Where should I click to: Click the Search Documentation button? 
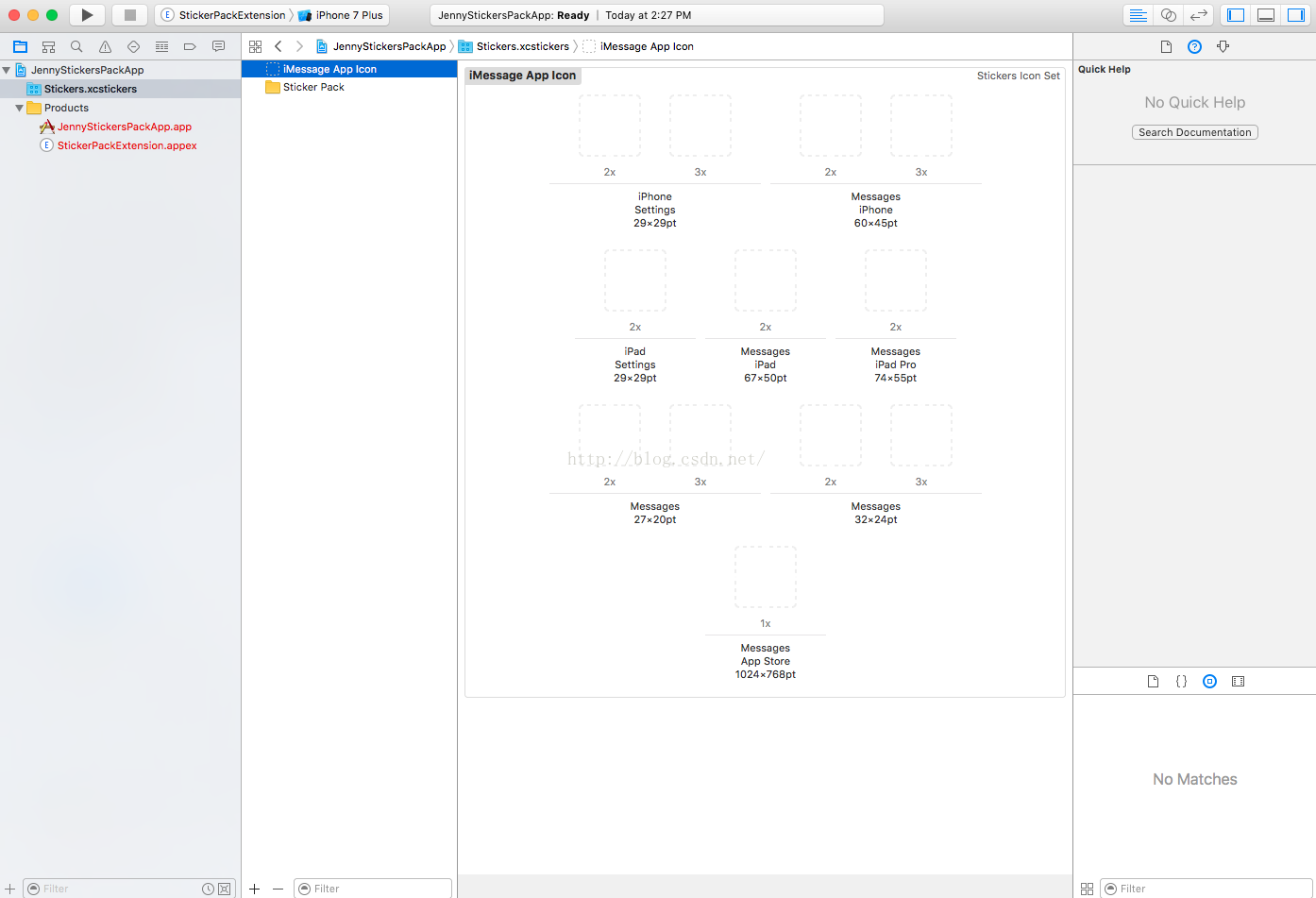click(x=1194, y=132)
